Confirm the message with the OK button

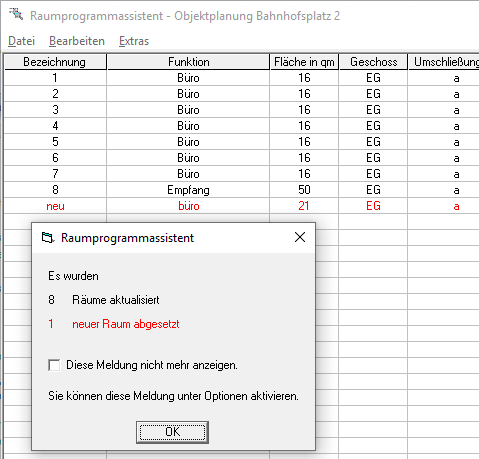172,432
